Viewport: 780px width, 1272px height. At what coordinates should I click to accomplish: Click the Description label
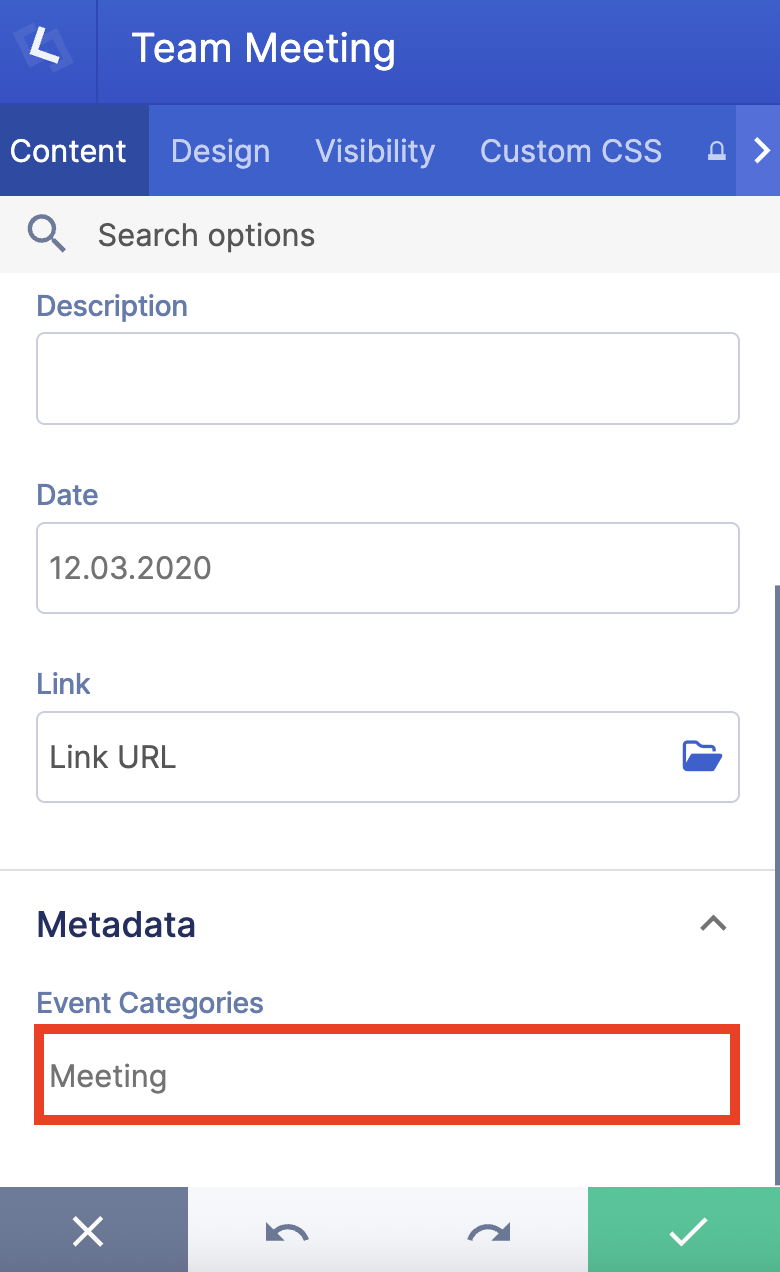[x=111, y=306]
